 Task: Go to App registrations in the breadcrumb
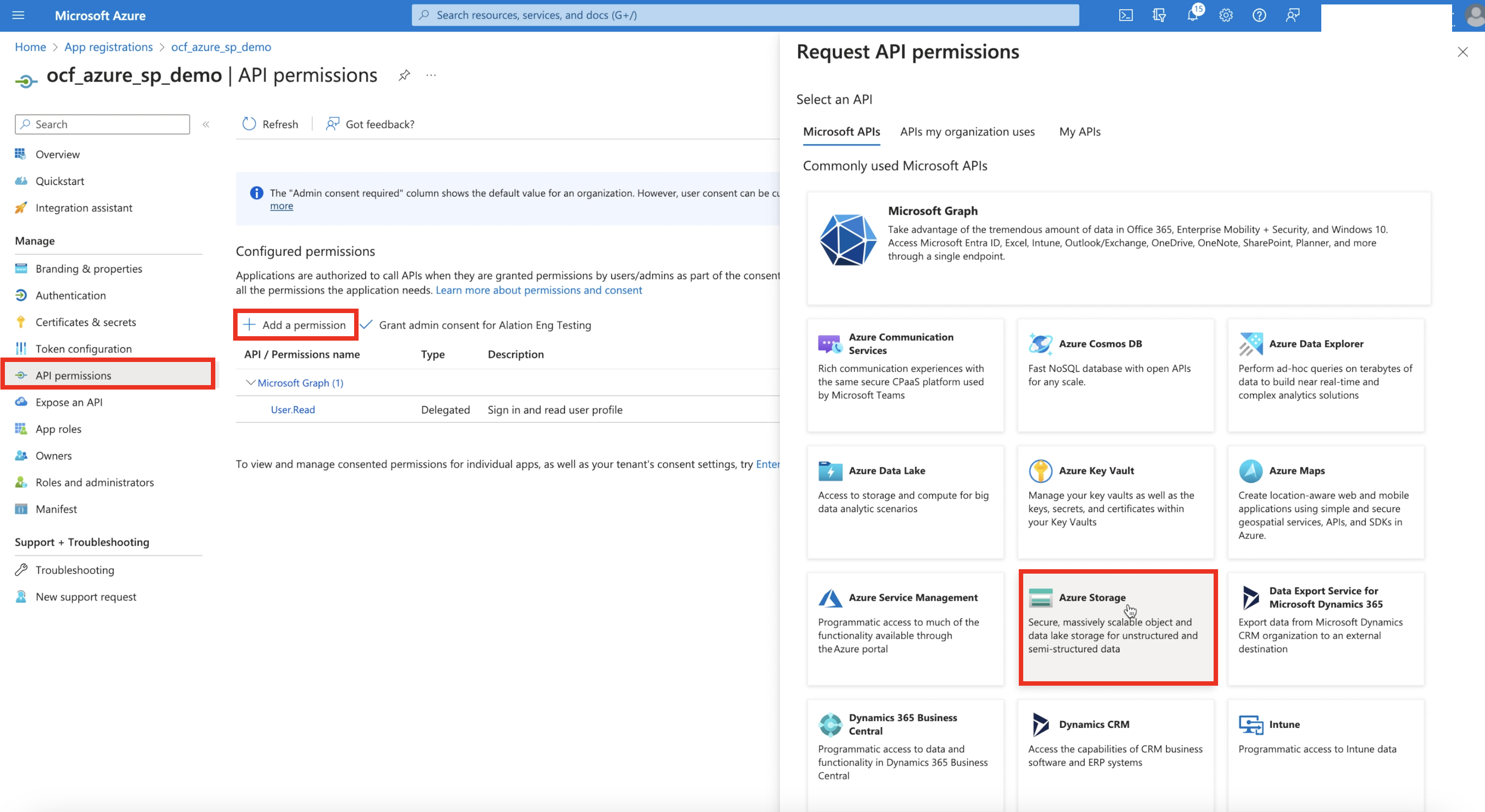pos(109,47)
